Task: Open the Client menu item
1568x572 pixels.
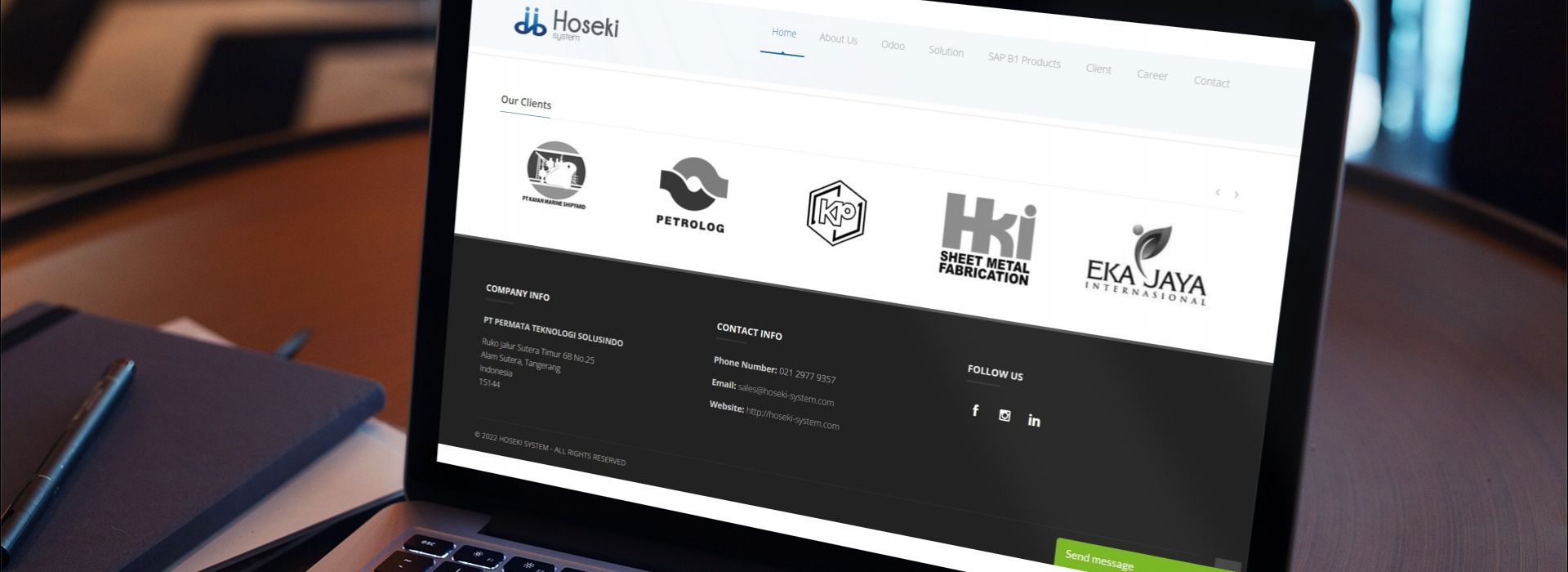Action: coord(1098,69)
